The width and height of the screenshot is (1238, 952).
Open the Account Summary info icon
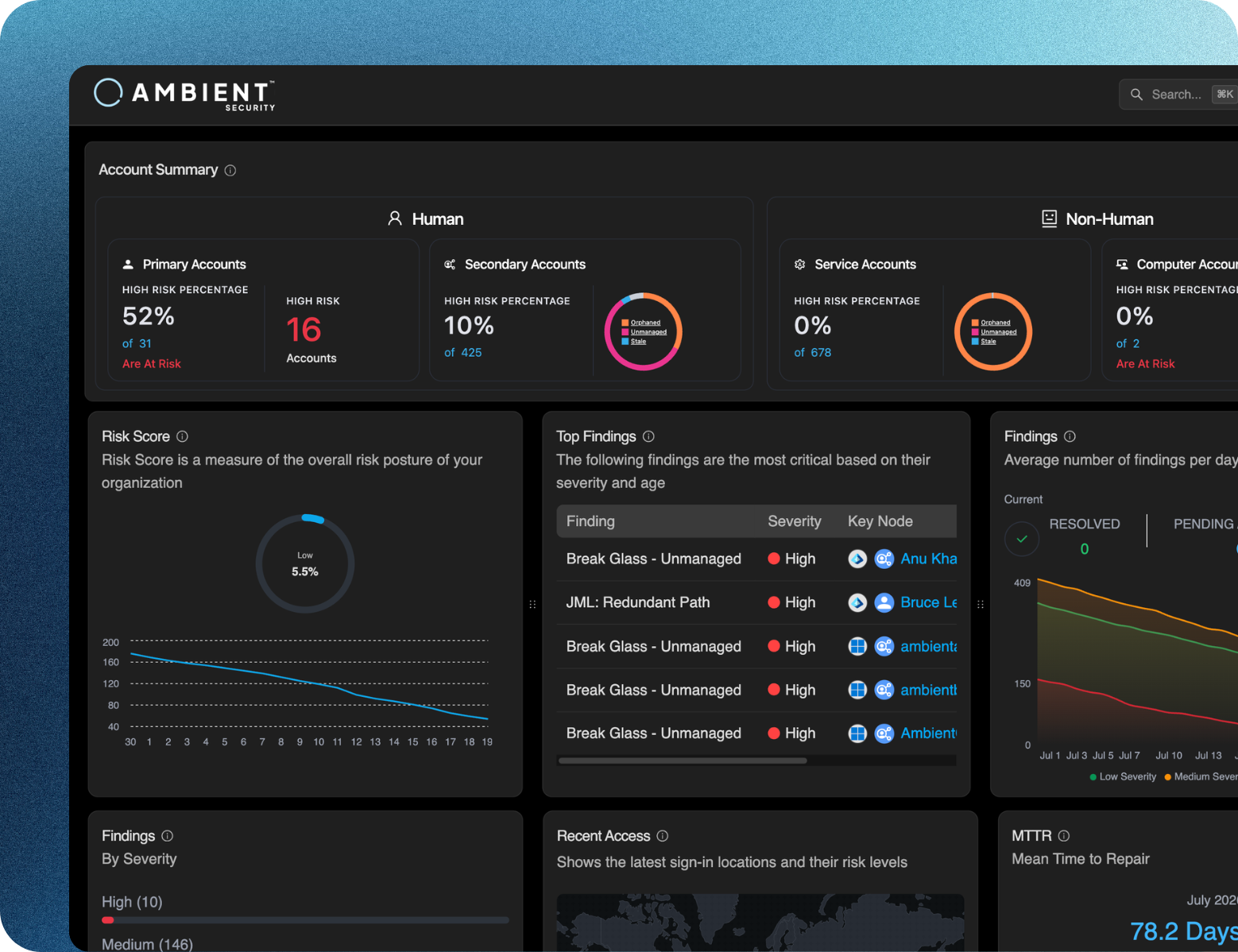(x=230, y=170)
